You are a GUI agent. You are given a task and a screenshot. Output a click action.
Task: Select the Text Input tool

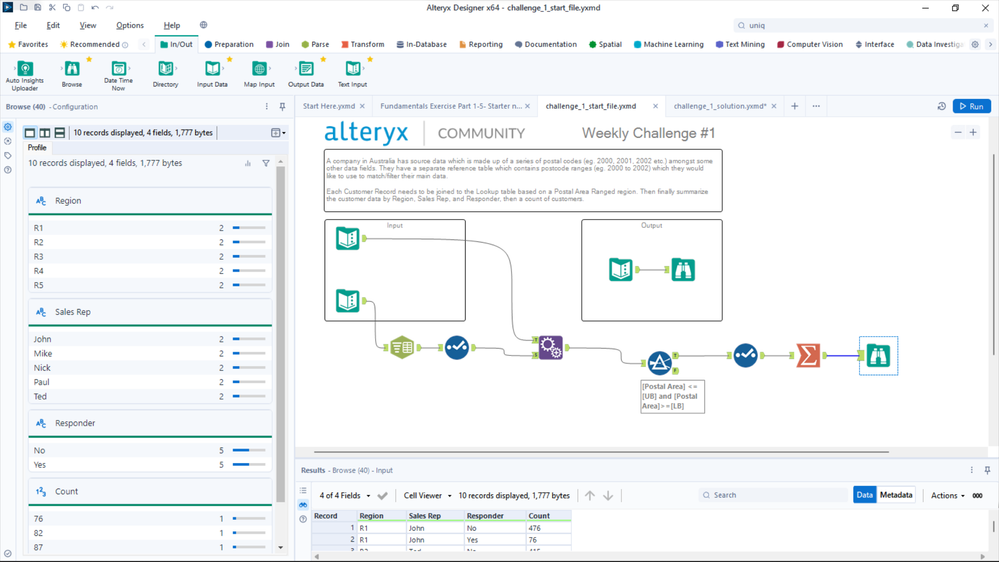click(352, 75)
